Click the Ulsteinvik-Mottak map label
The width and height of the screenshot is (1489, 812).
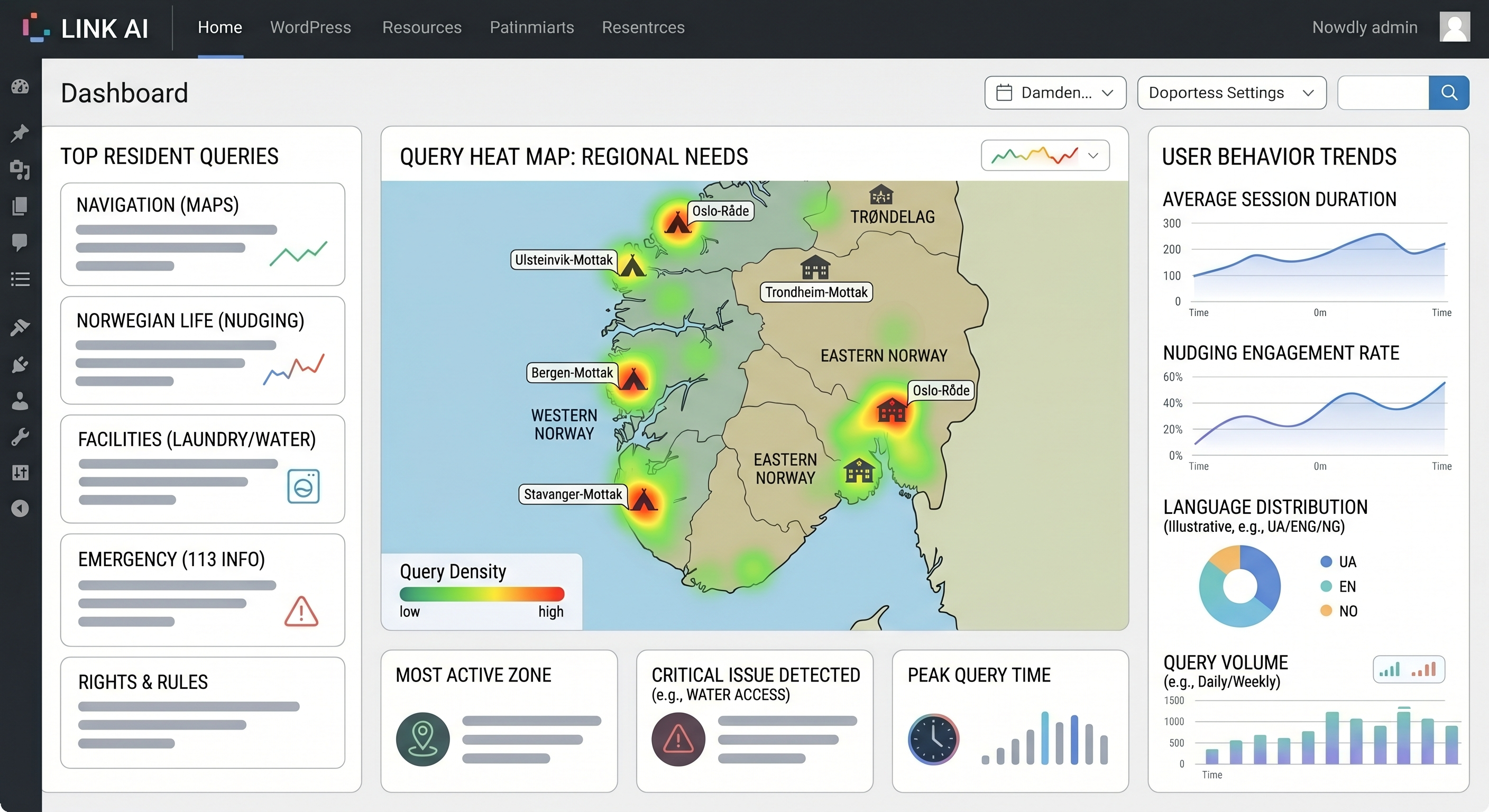[x=564, y=260]
